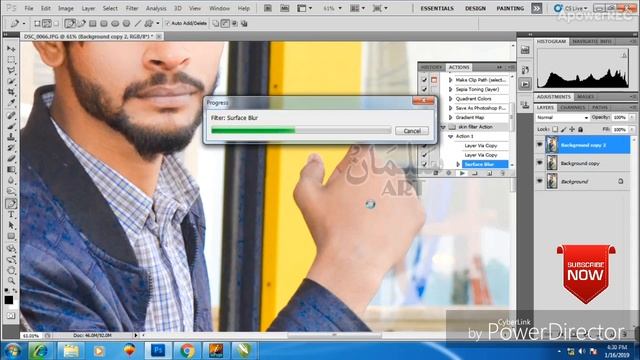Click the Windows Start button

[13, 351]
